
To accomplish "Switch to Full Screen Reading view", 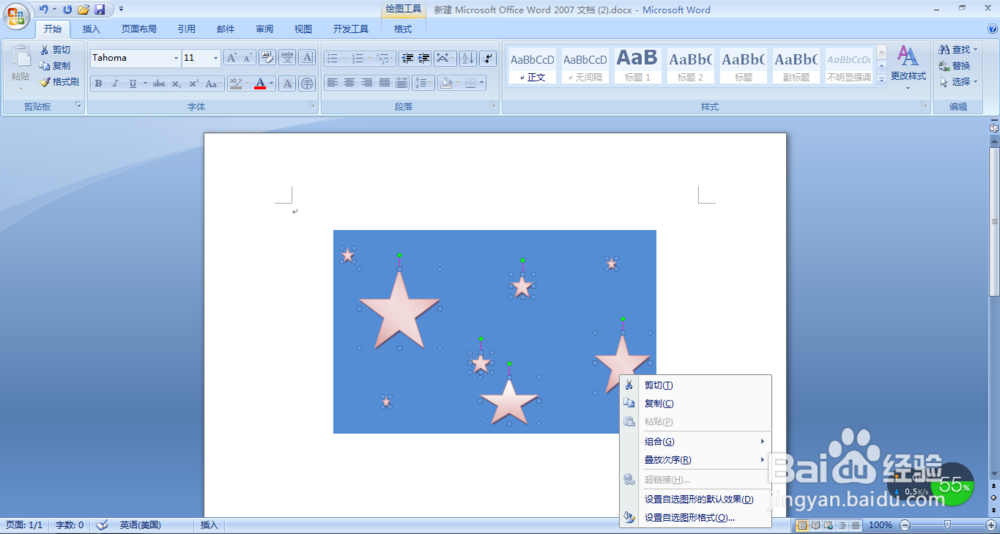I will 815,525.
